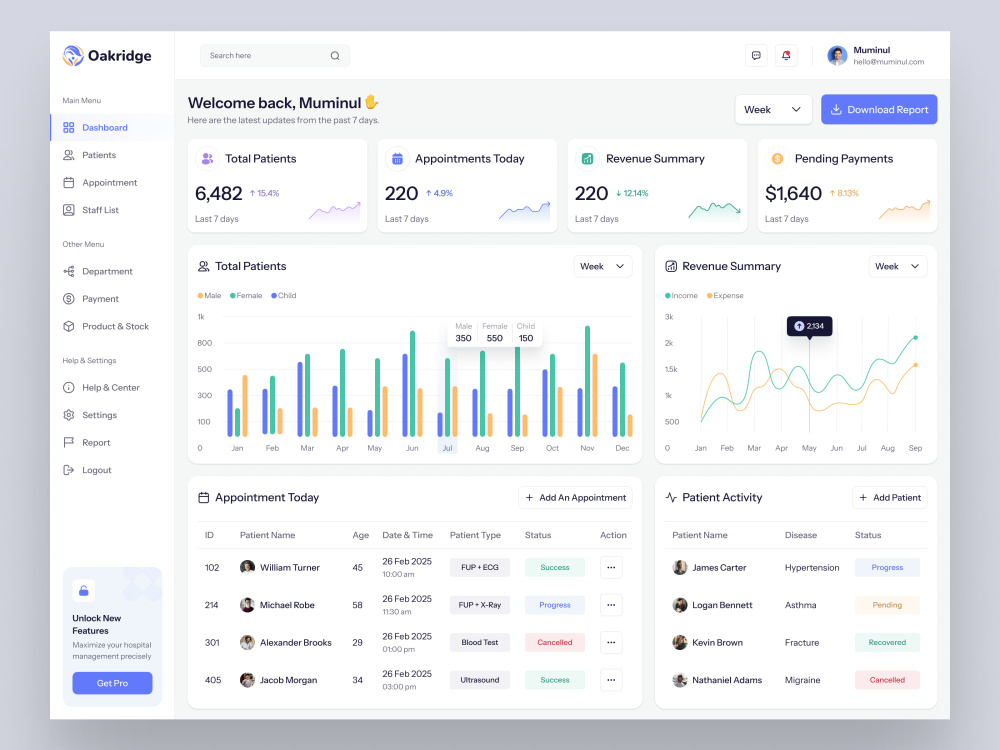Image resolution: width=1000 pixels, height=750 pixels.
Task: Click the Blood Test patient type tag
Action: tap(480, 642)
